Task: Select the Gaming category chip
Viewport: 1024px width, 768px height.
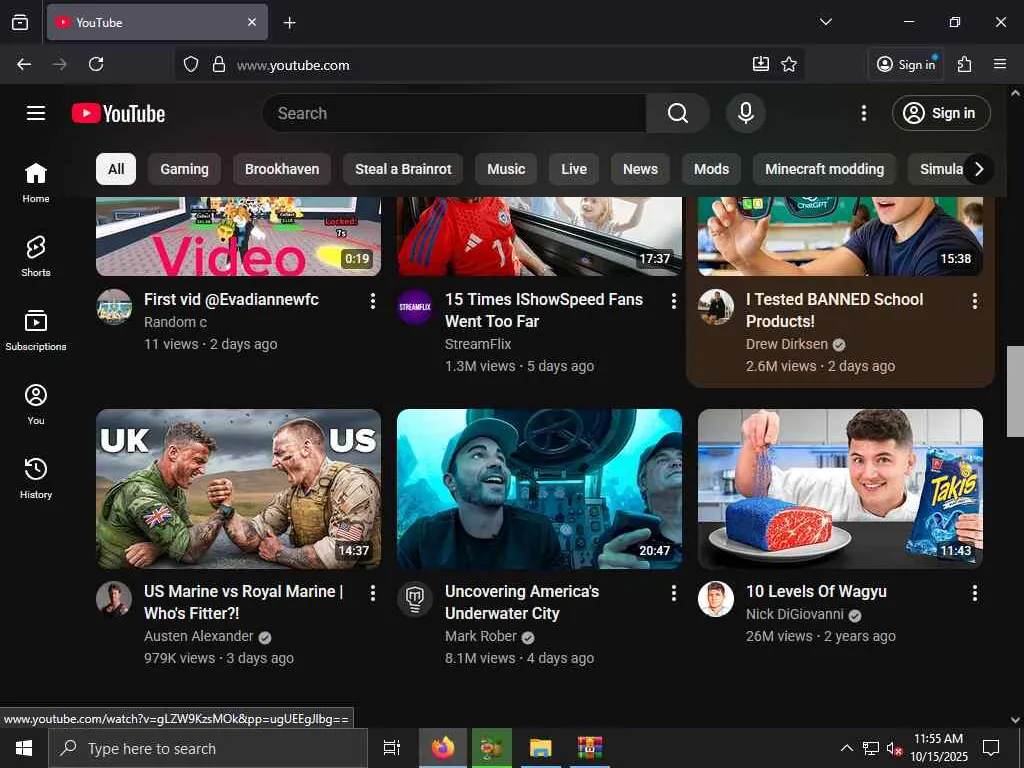Action: 184,169
